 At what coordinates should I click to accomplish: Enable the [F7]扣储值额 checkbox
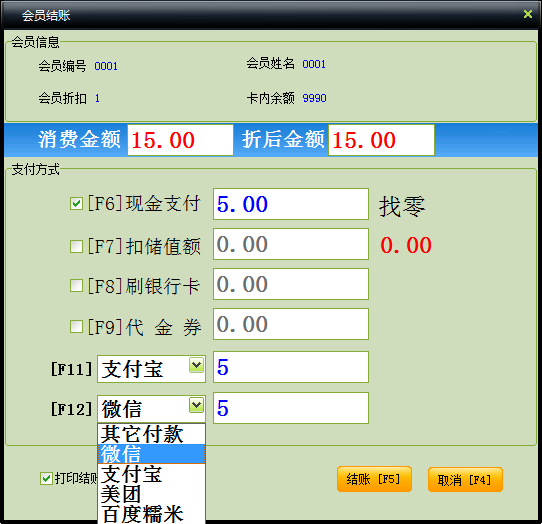pyautogui.click(x=76, y=246)
